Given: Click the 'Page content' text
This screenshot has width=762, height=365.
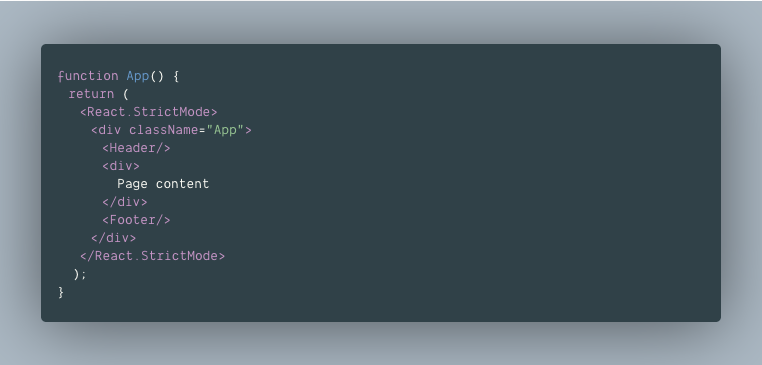Looking at the screenshot, I should point(163,184).
